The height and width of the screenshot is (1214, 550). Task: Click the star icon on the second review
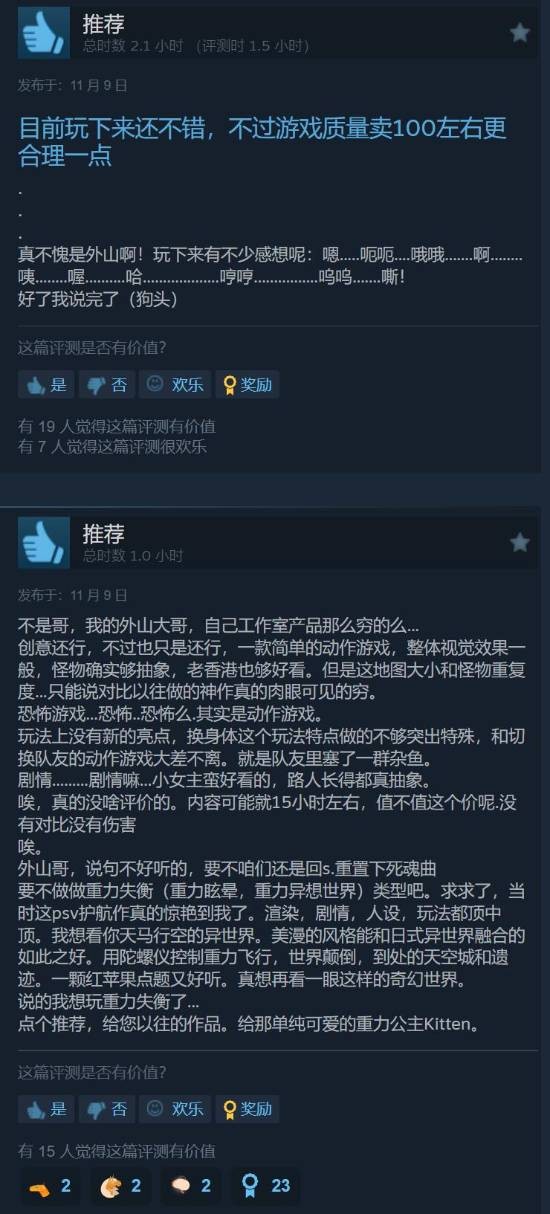(520, 543)
